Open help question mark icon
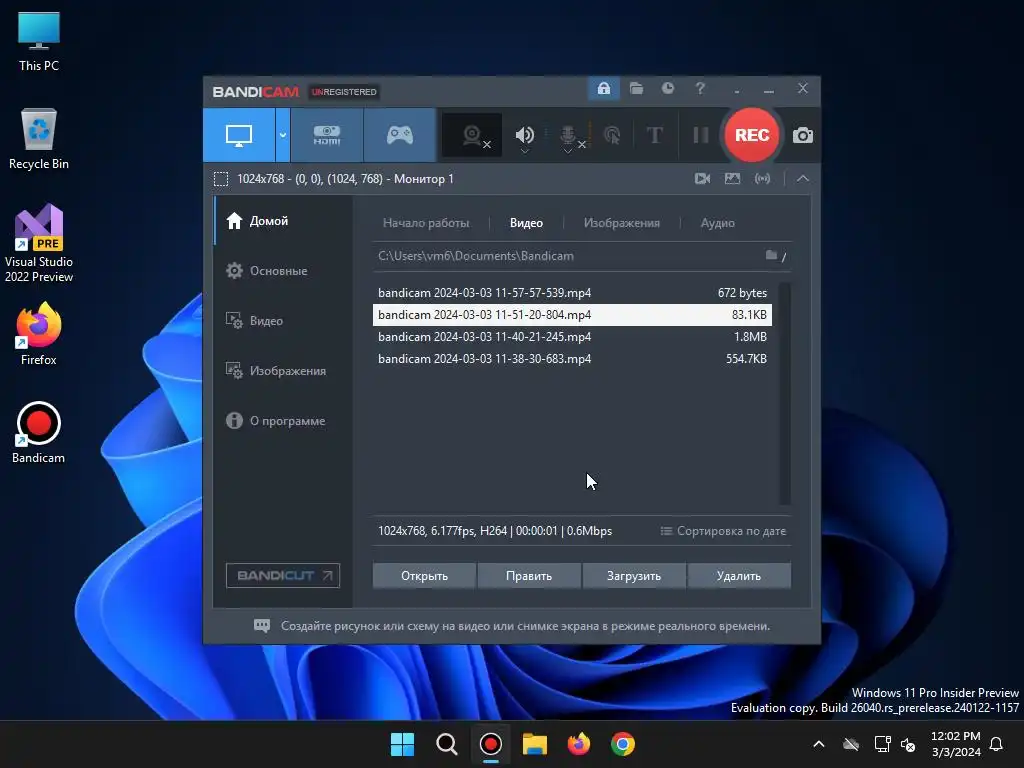The height and width of the screenshot is (768, 1024). [700, 88]
